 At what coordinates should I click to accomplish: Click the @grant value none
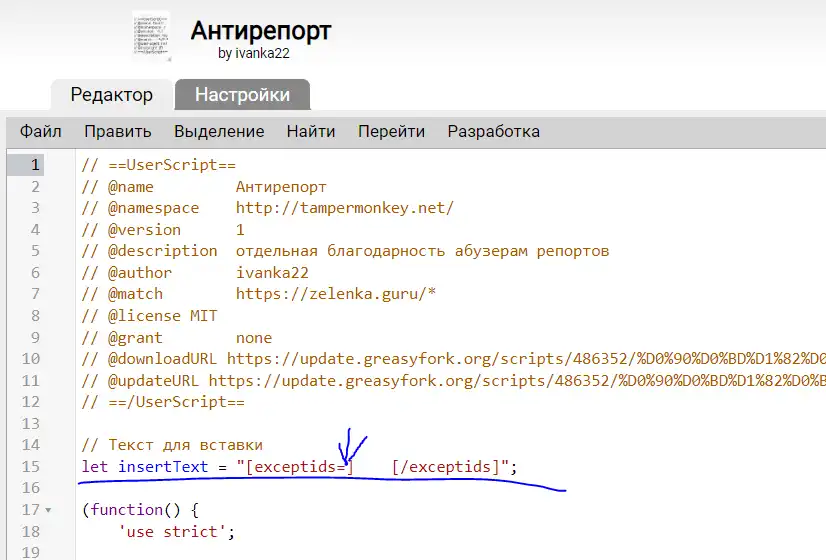click(x=254, y=338)
